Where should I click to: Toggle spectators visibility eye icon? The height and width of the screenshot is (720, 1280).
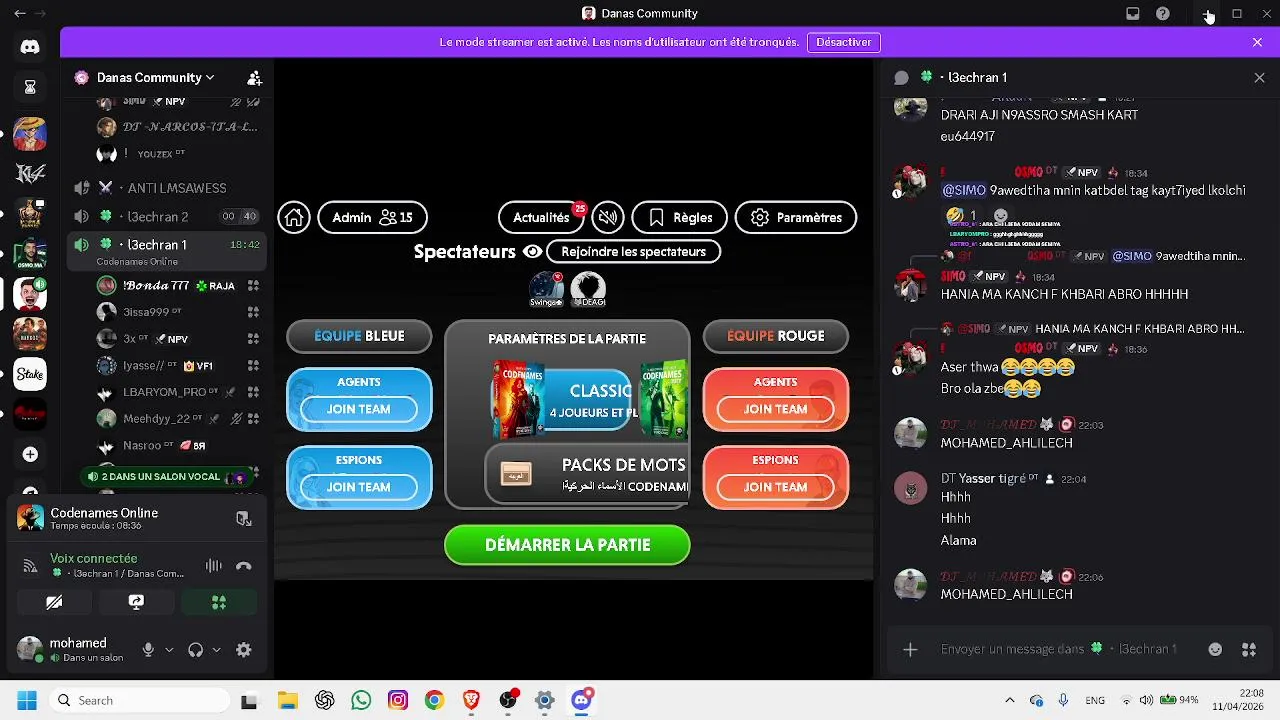(x=532, y=252)
